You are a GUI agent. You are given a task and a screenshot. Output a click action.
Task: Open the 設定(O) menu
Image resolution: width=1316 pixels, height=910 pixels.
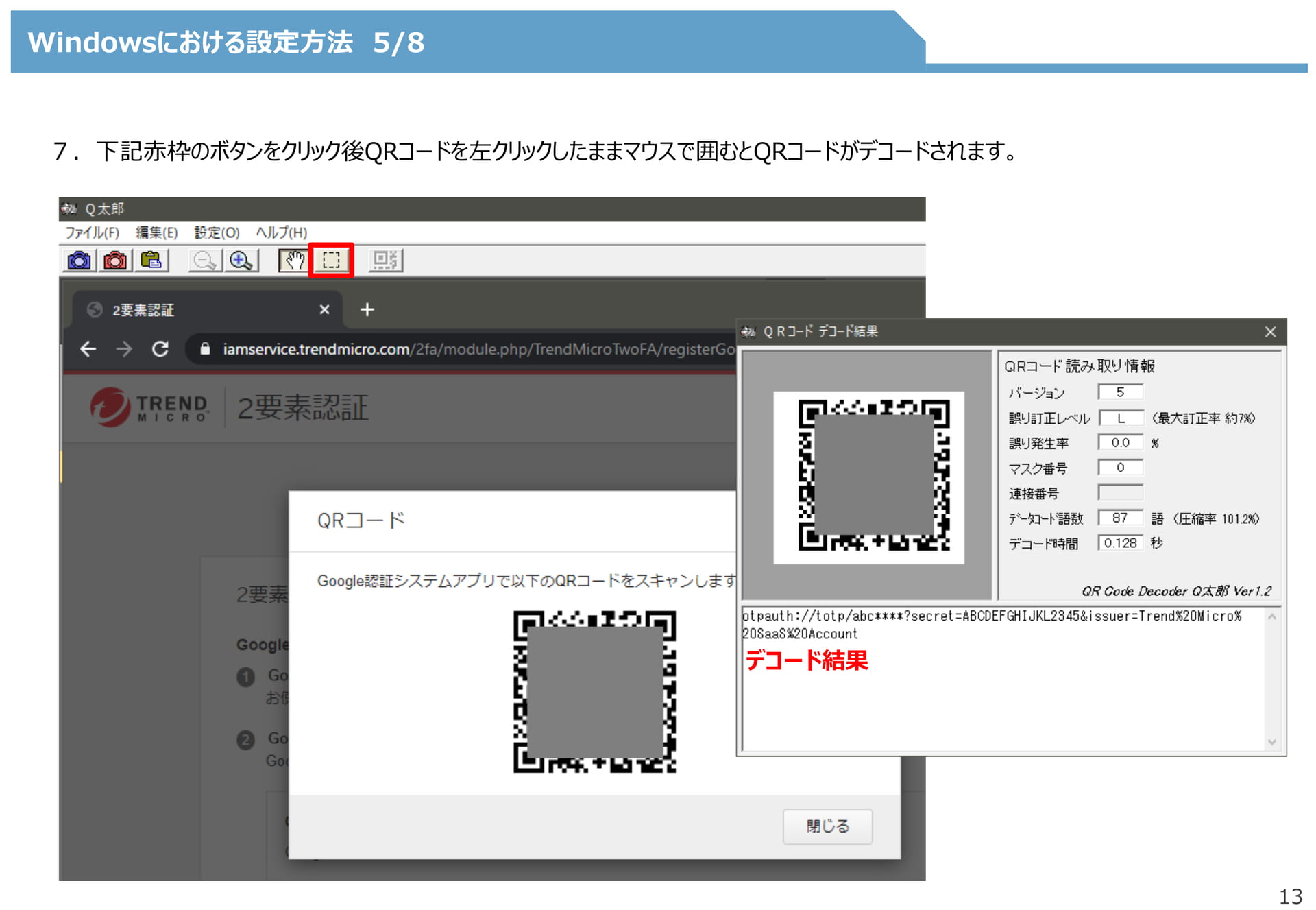click(x=217, y=232)
